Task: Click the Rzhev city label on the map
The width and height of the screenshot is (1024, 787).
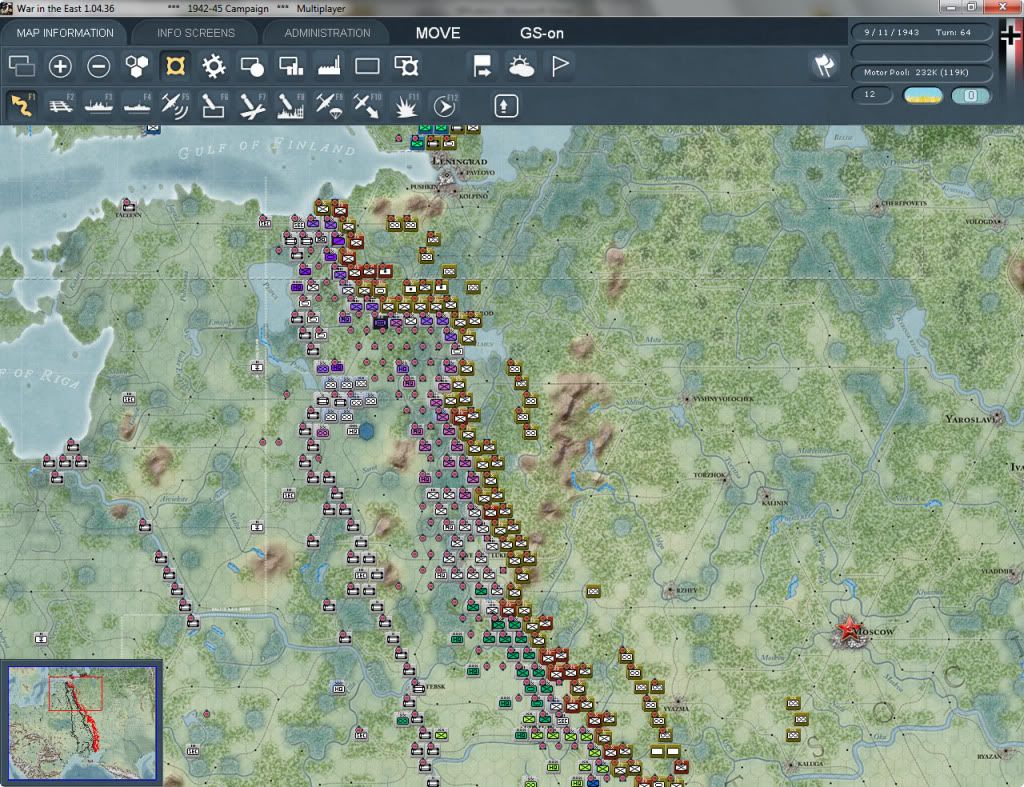Action: pyautogui.click(x=686, y=590)
